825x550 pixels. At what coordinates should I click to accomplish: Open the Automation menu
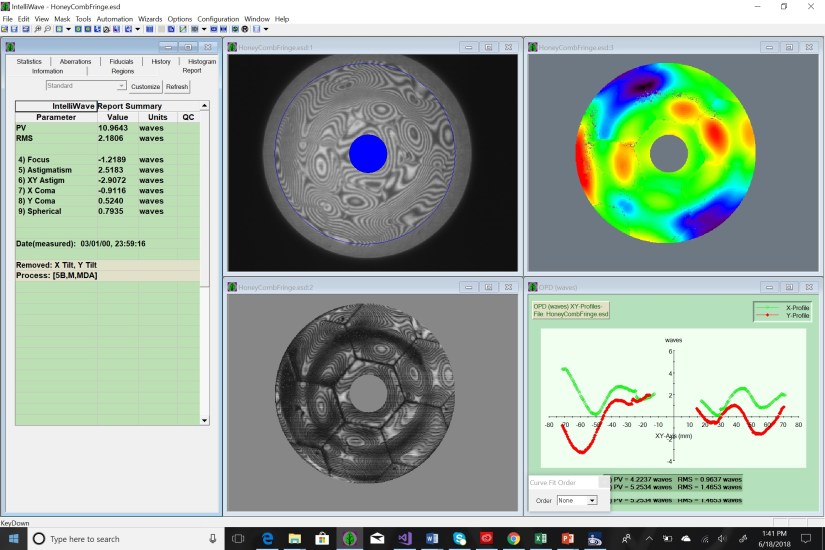click(x=114, y=19)
